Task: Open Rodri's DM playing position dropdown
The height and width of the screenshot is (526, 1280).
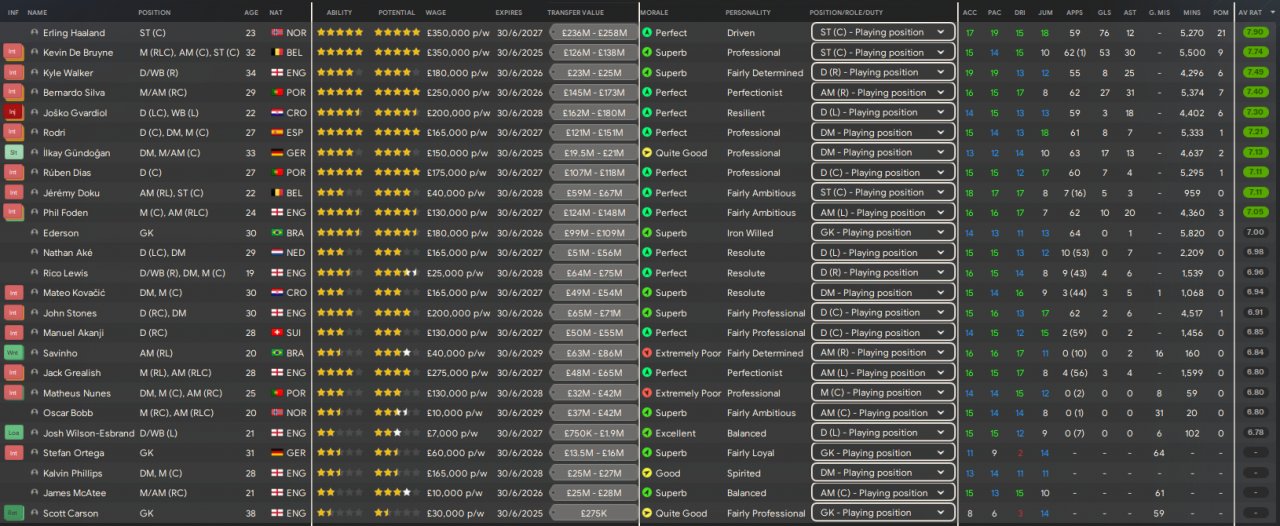Action: click(x=883, y=132)
